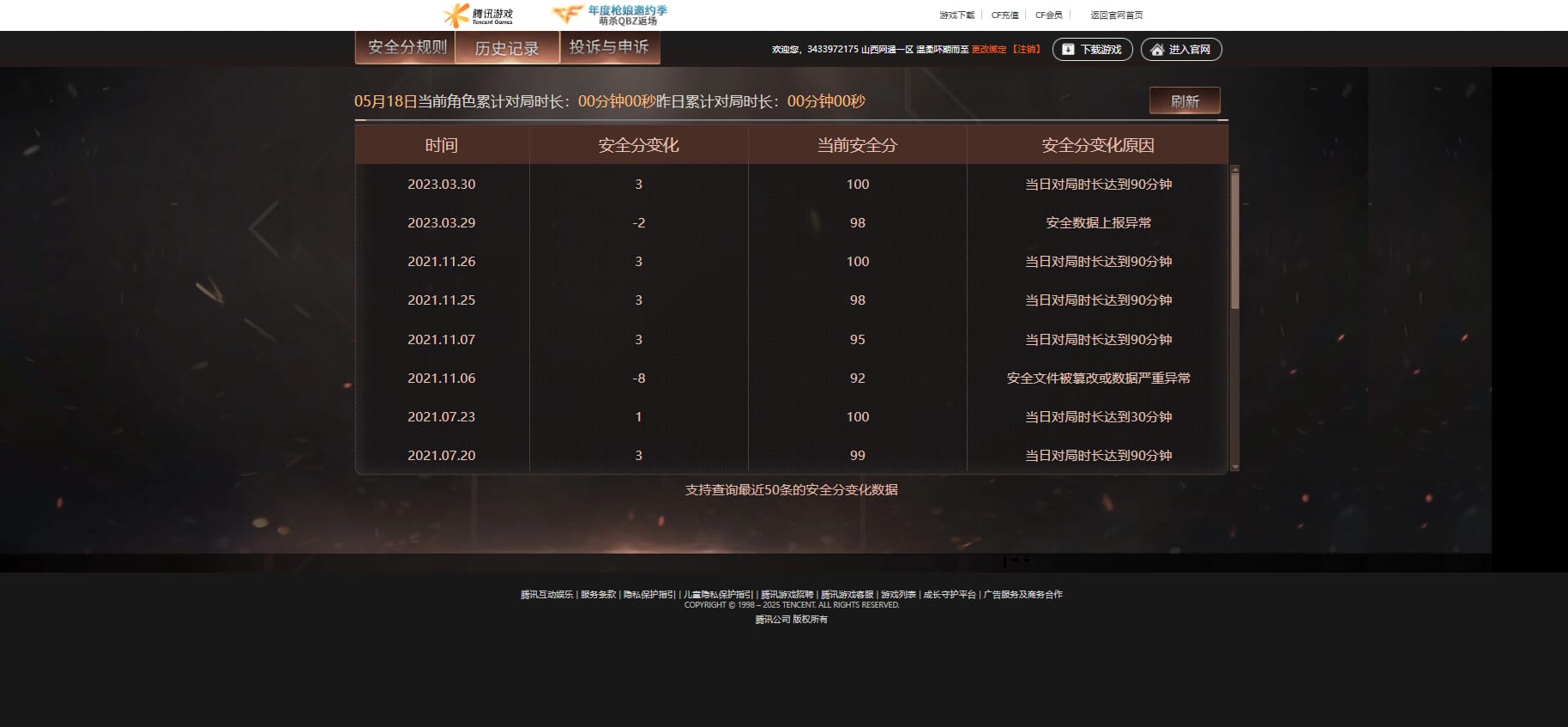
Task: Open the 腾讯互动娱乐 footer link
Action: pos(546,595)
